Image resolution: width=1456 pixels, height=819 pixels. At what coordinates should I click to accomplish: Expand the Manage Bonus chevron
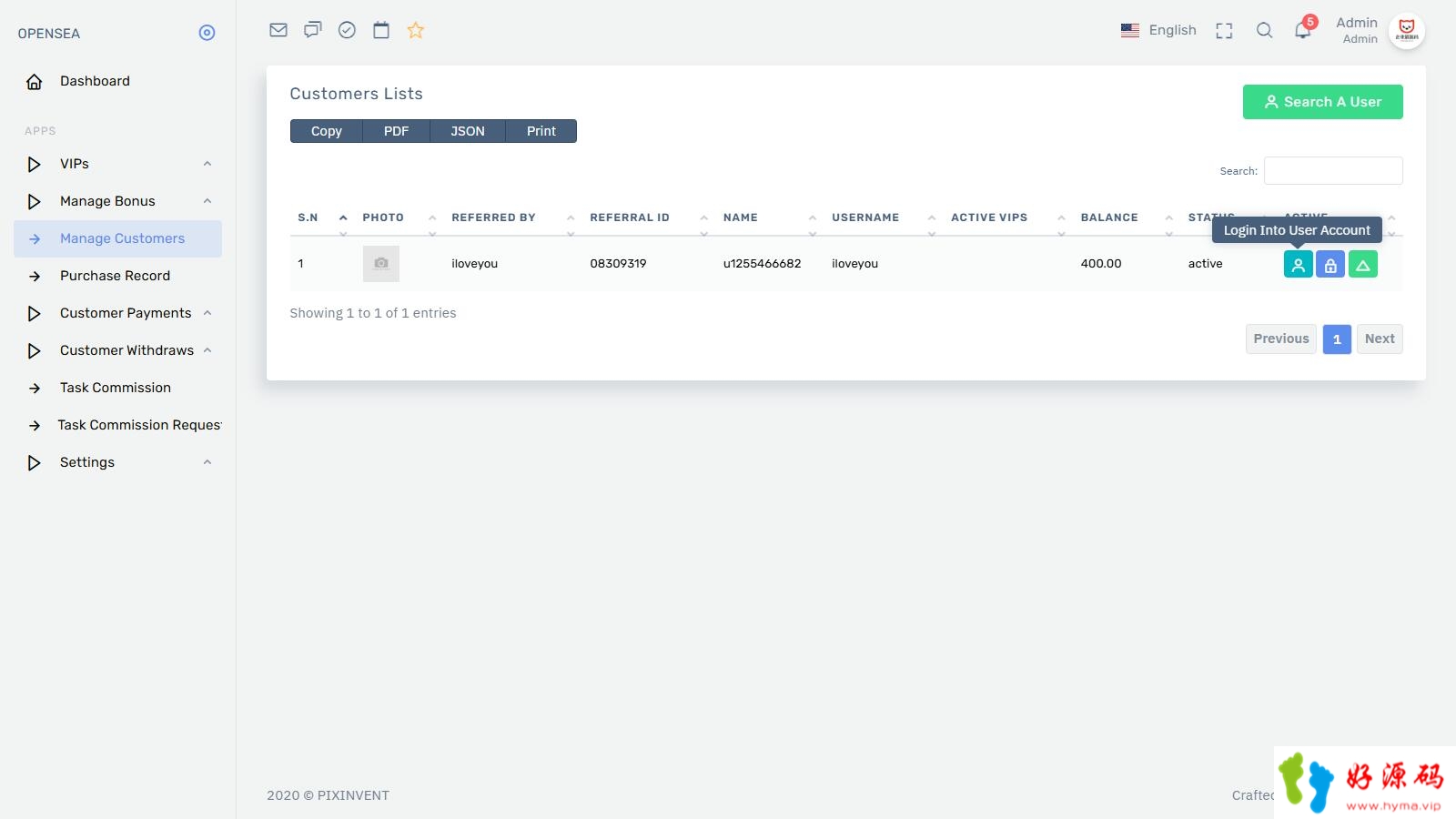(207, 201)
